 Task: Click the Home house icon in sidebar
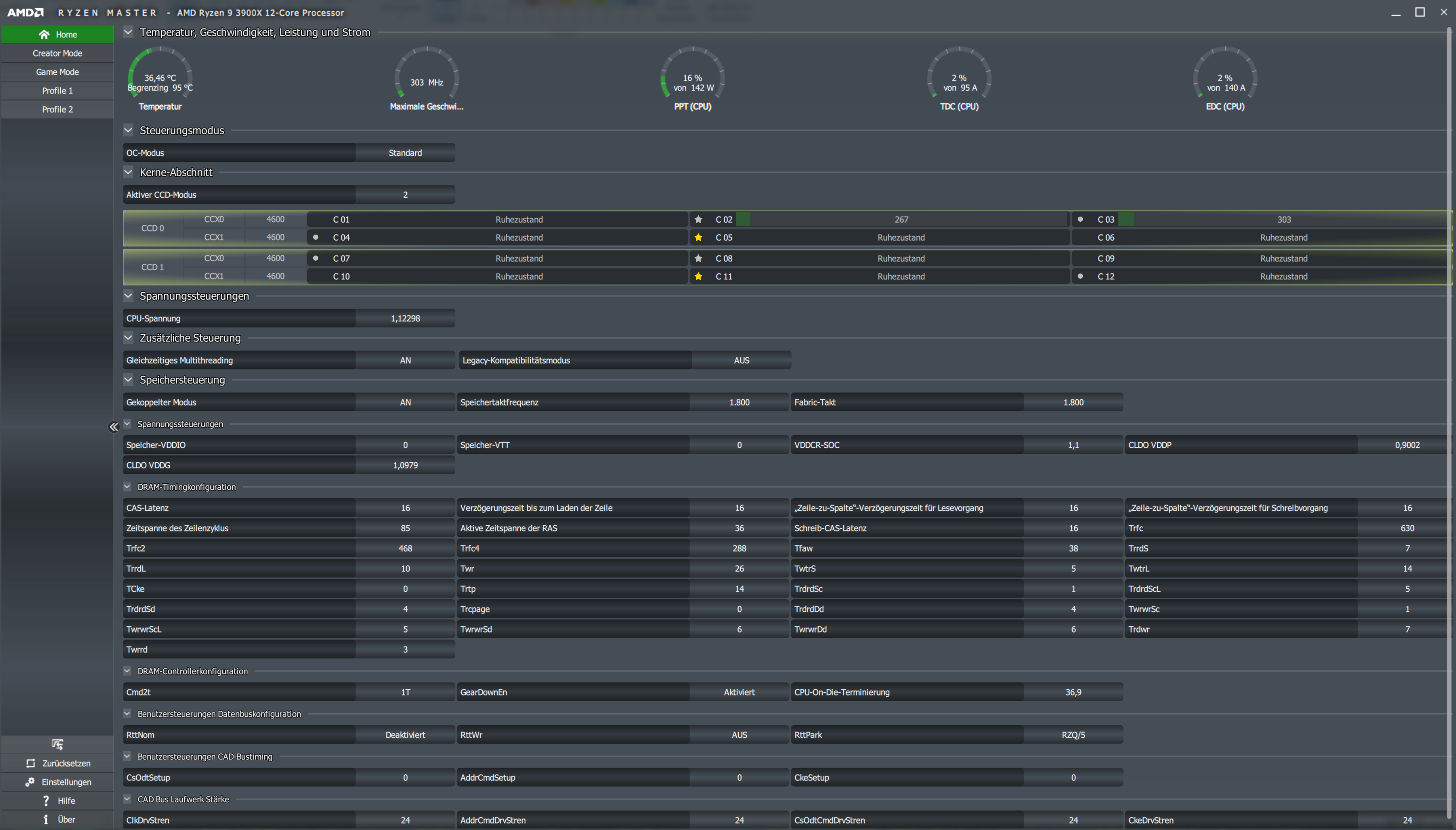44,34
